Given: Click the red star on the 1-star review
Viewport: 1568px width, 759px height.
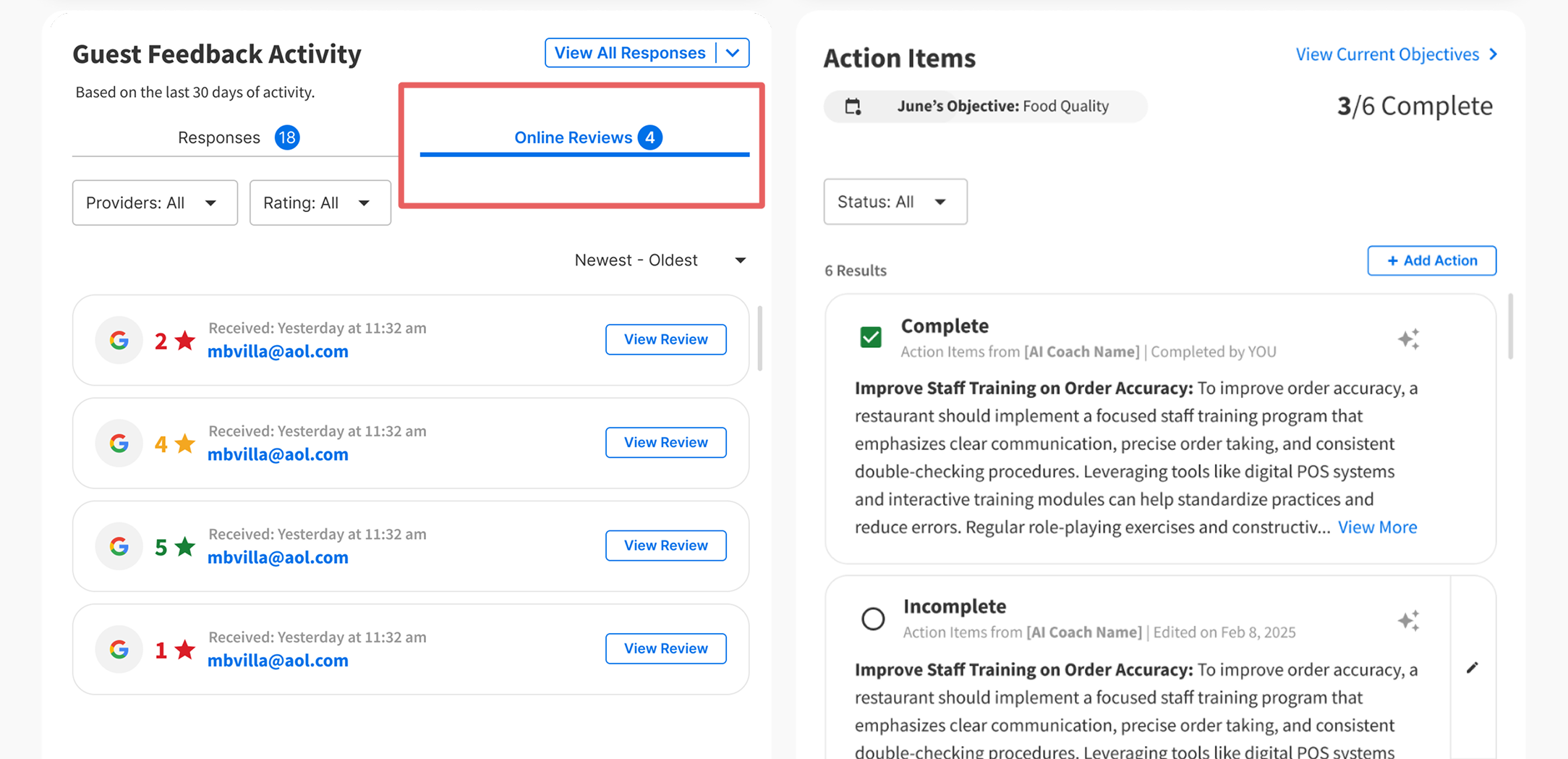Looking at the screenshot, I should 185,649.
